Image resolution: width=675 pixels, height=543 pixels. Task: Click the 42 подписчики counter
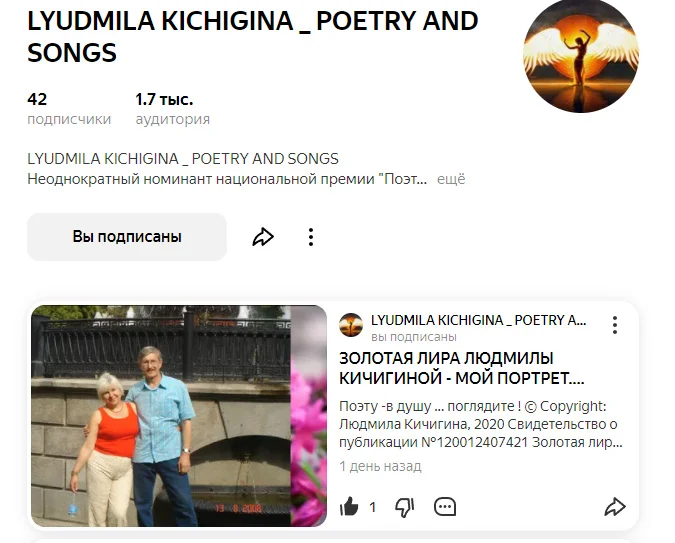69,109
